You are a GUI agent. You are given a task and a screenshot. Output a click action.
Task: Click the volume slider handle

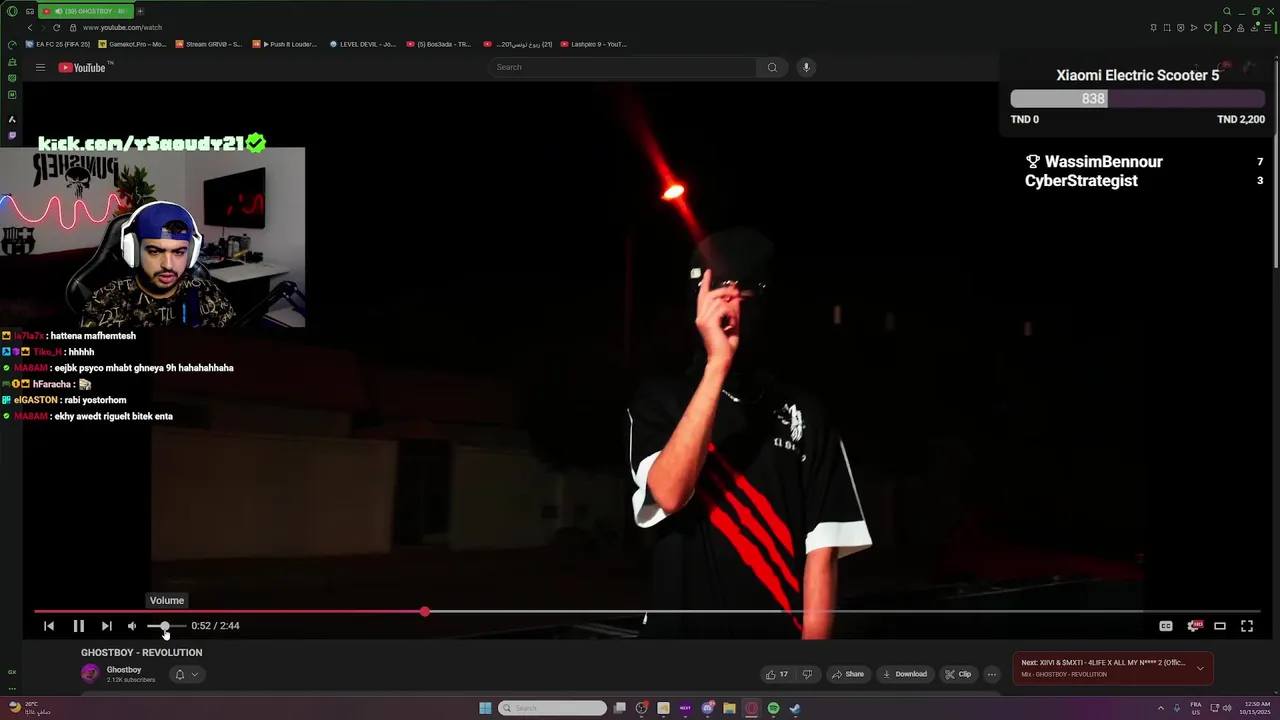pyautogui.click(x=165, y=626)
